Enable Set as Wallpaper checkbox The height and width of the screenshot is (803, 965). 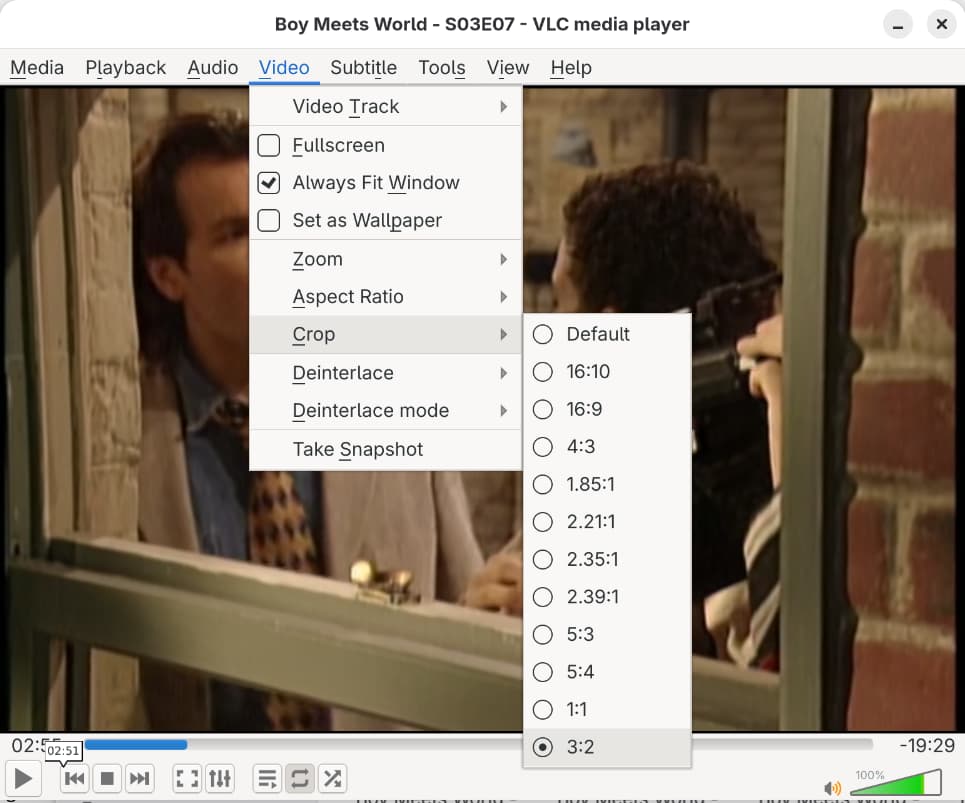pyautogui.click(x=268, y=220)
